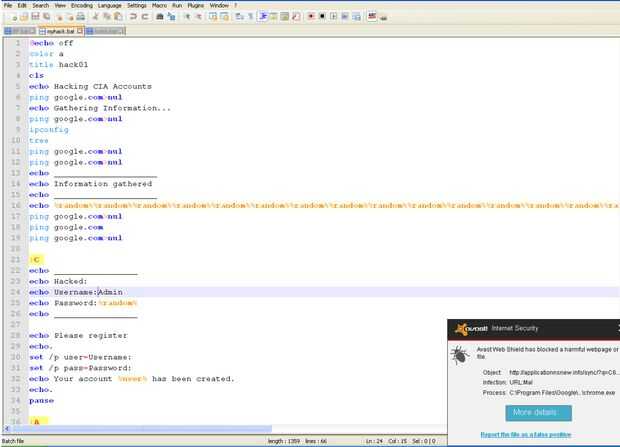This screenshot has width=620, height=447.
Task: Click the 'echo Please register' line
Action: pos(78,335)
